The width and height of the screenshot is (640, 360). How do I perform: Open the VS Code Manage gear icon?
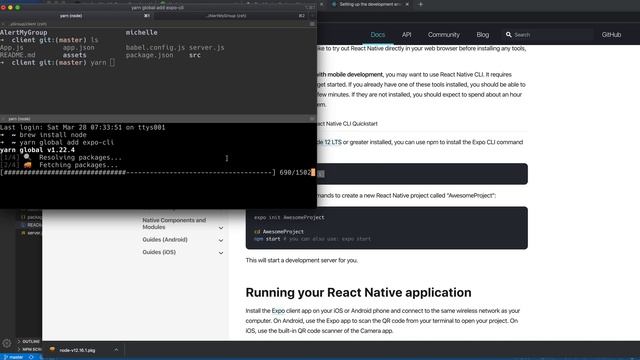tap(7, 344)
